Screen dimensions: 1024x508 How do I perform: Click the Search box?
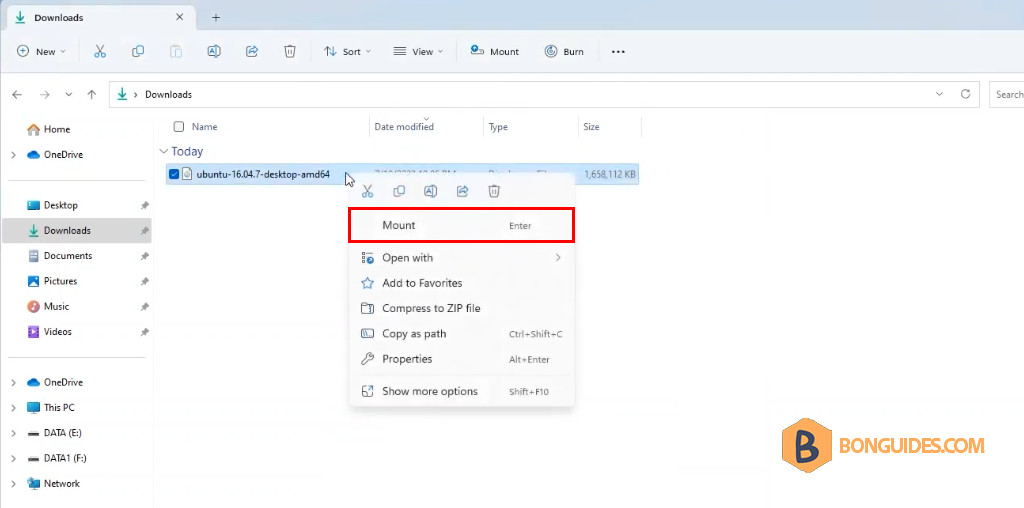coord(1006,95)
